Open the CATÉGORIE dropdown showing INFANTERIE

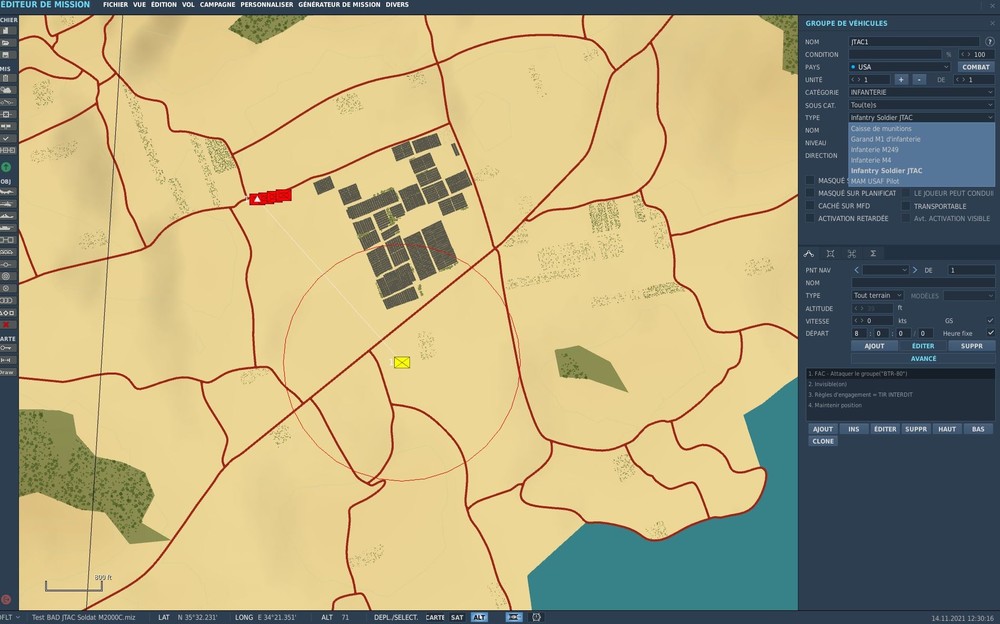(x=920, y=91)
